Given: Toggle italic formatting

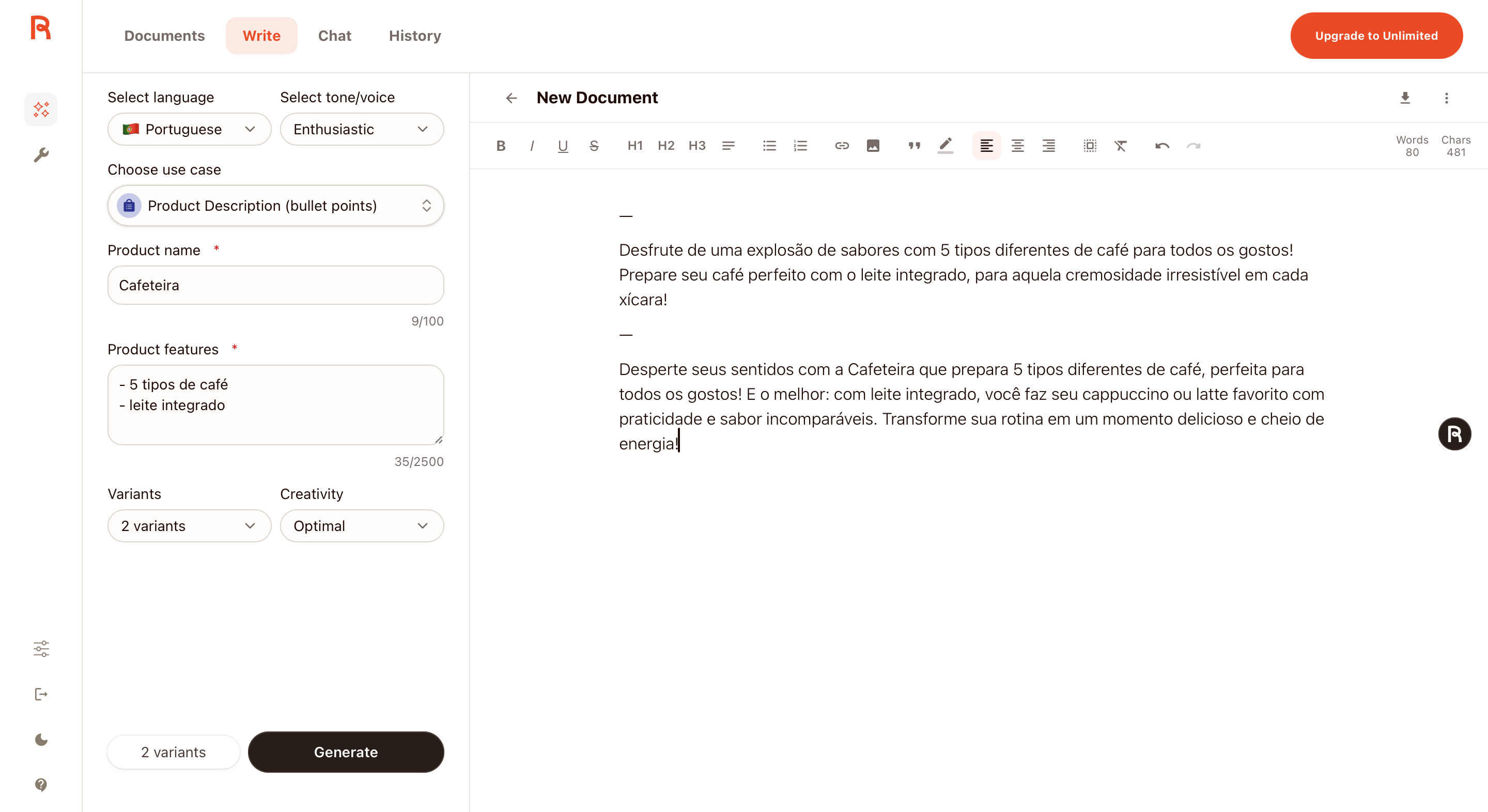Looking at the screenshot, I should click(x=532, y=146).
